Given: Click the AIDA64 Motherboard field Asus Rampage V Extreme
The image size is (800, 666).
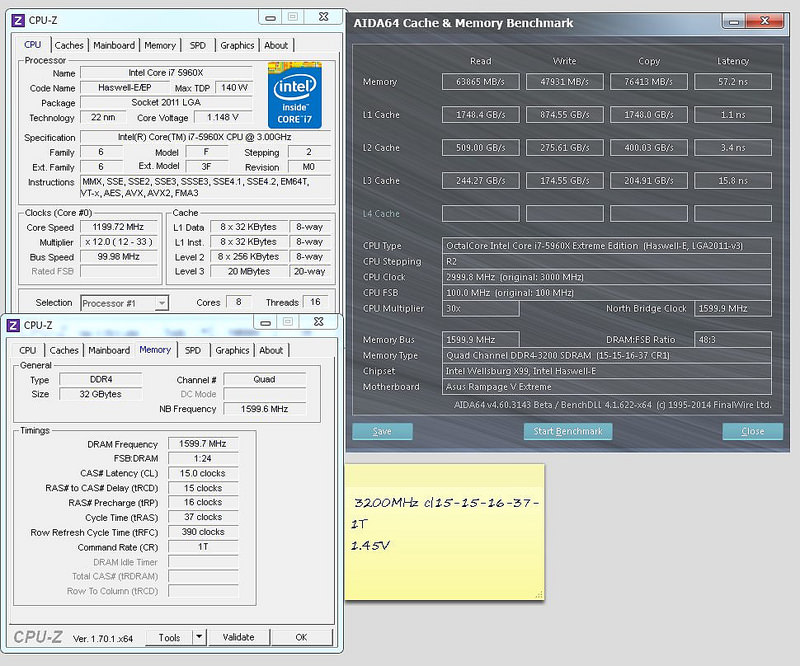Looking at the screenshot, I should point(607,387).
